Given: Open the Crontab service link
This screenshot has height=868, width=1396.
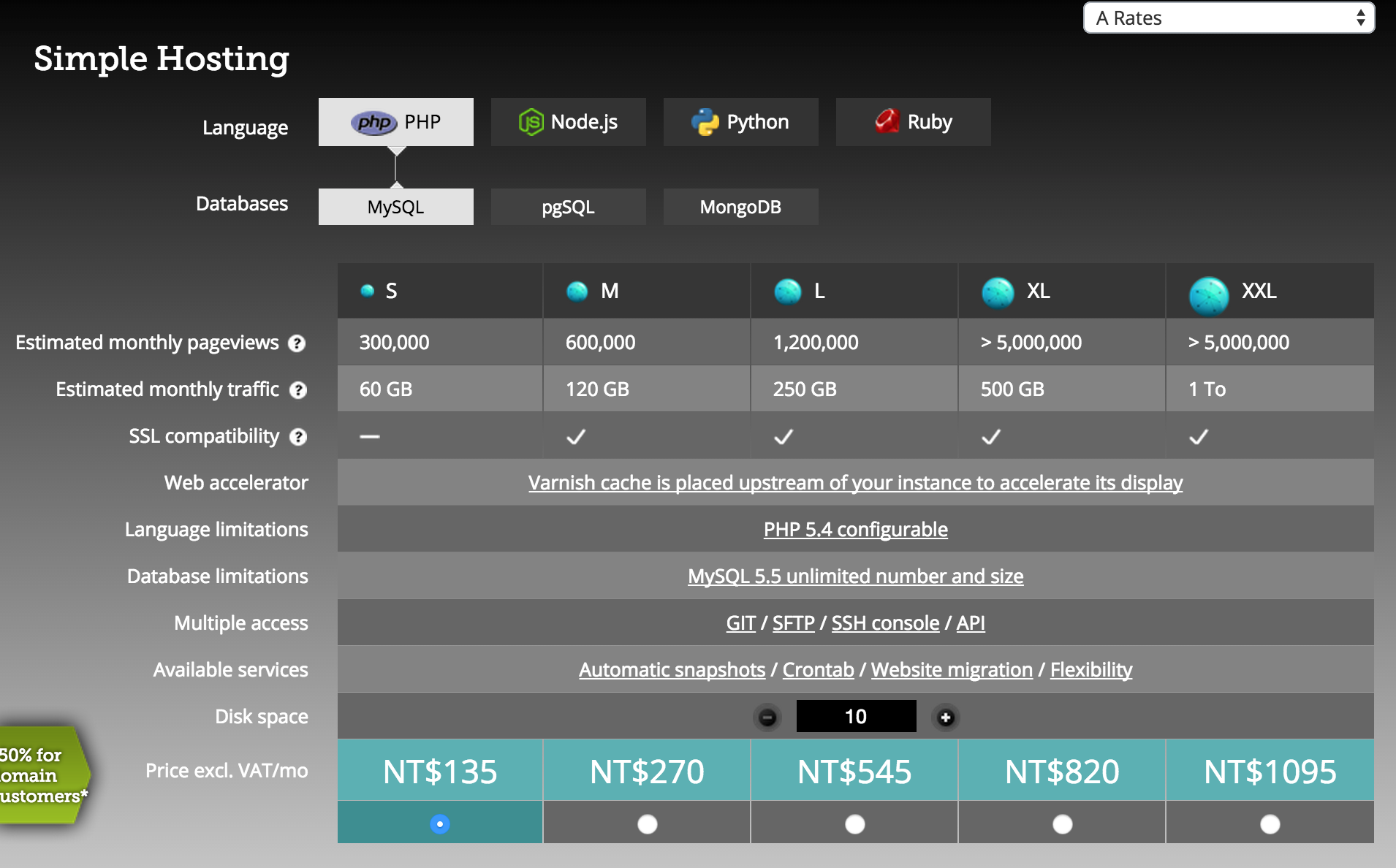Looking at the screenshot, I should click(818, 670).
